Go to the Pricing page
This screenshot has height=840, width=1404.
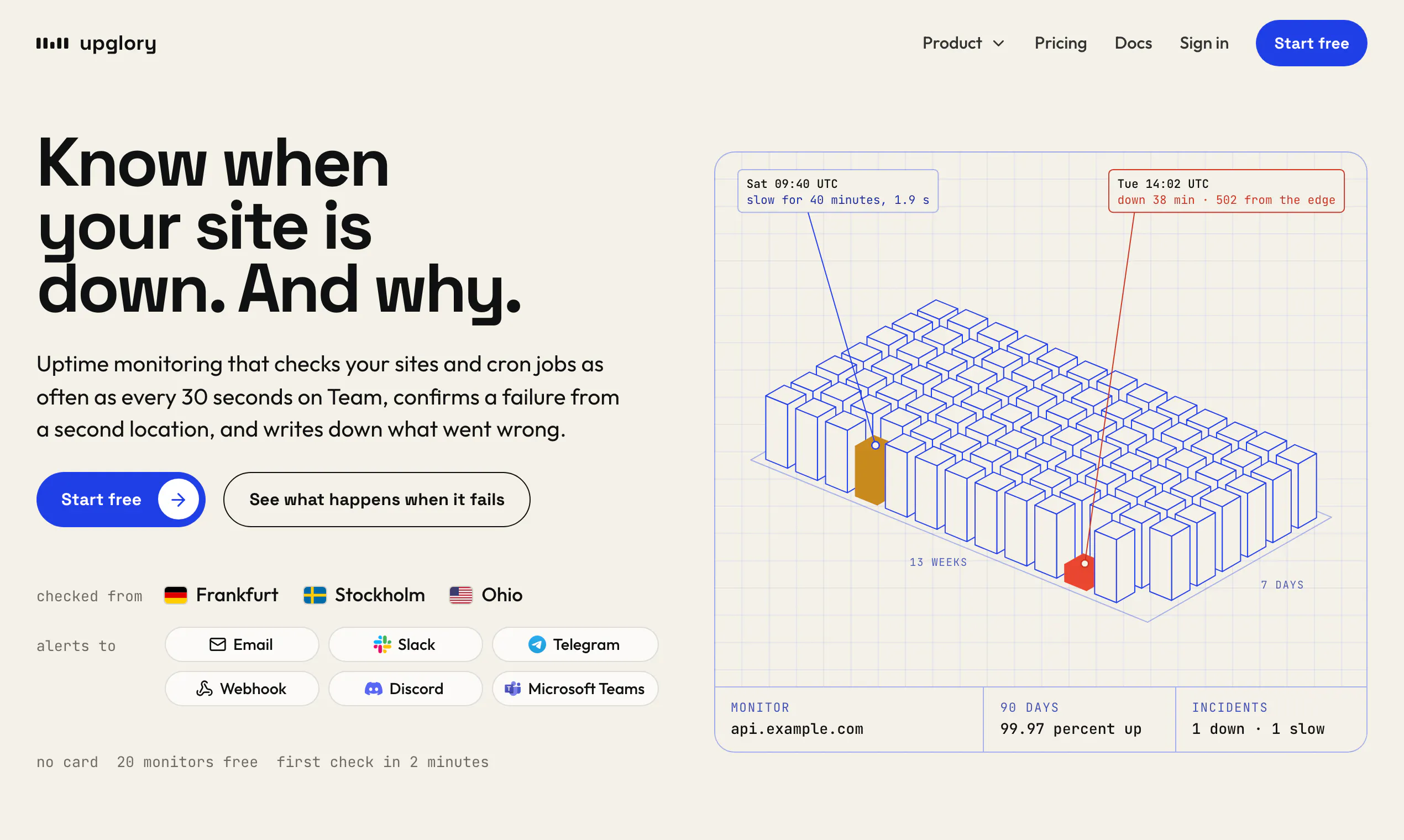(x=1060, y=43)
